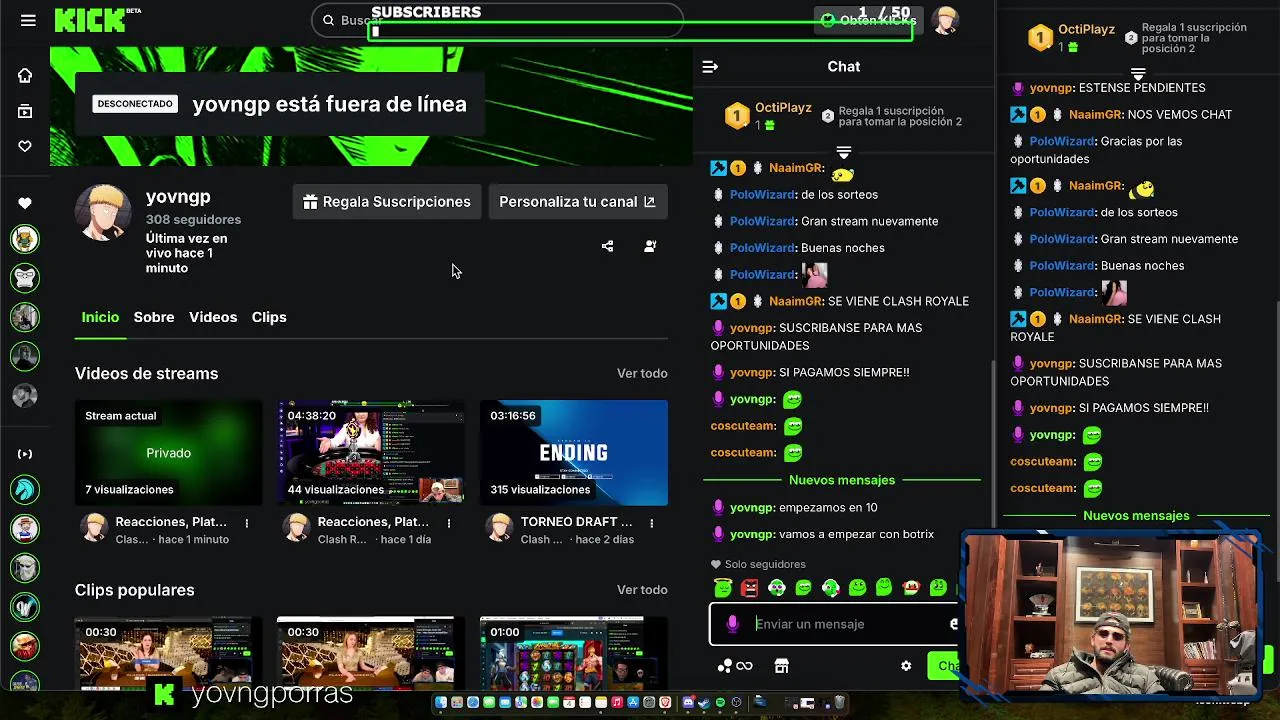
Task: Open the emoji picker at message box edge
Action: coord(953,624)
